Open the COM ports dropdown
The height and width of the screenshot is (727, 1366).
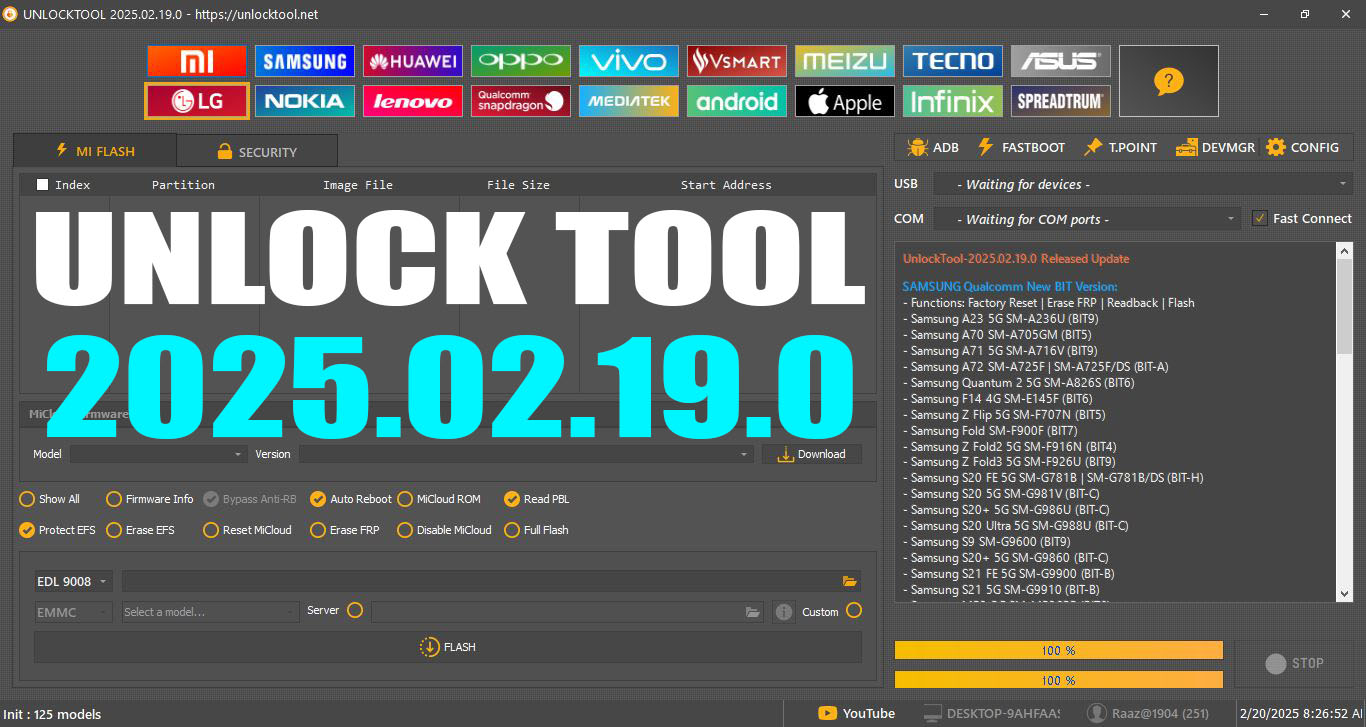point(1087,219)
